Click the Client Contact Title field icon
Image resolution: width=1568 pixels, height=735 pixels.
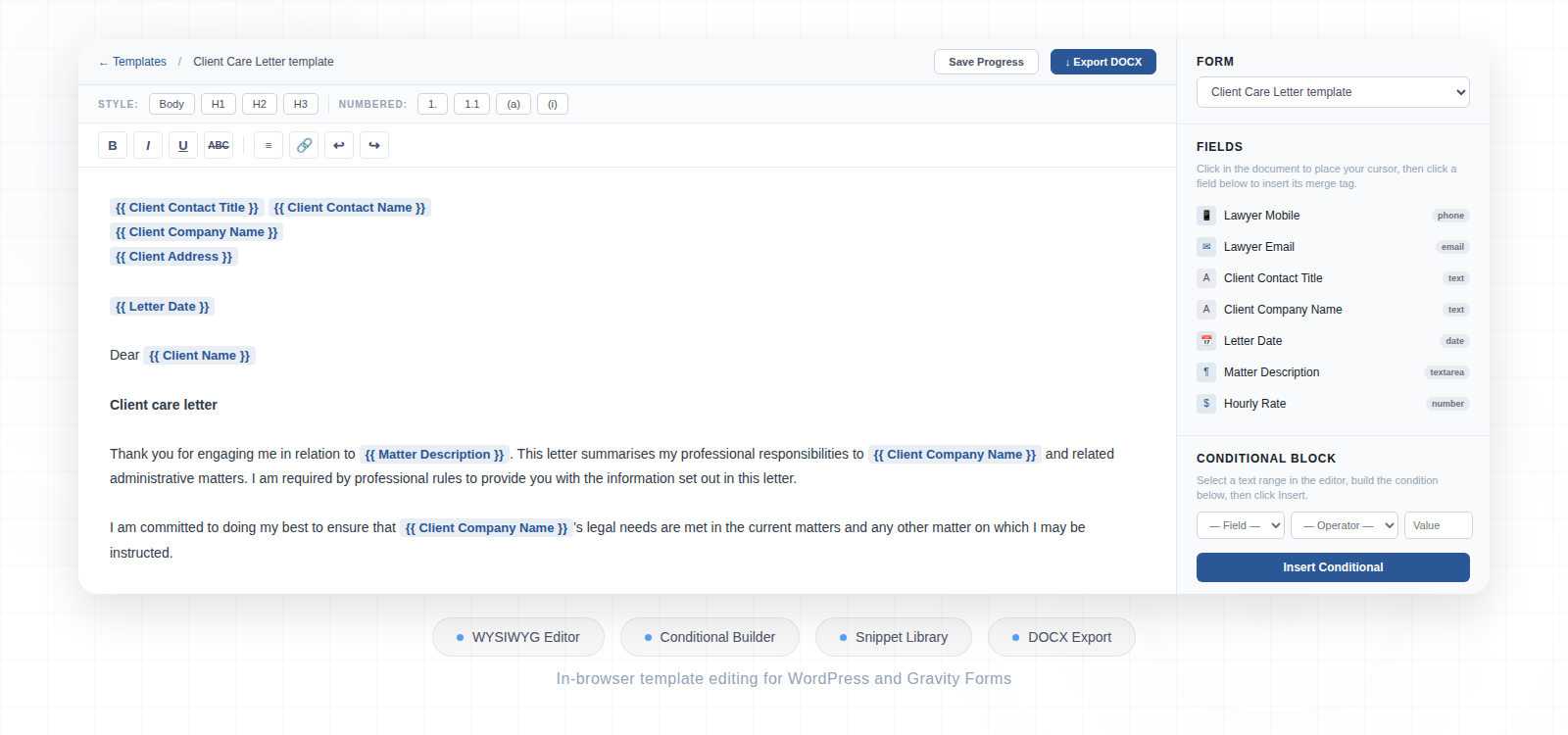click(1206, 278)
